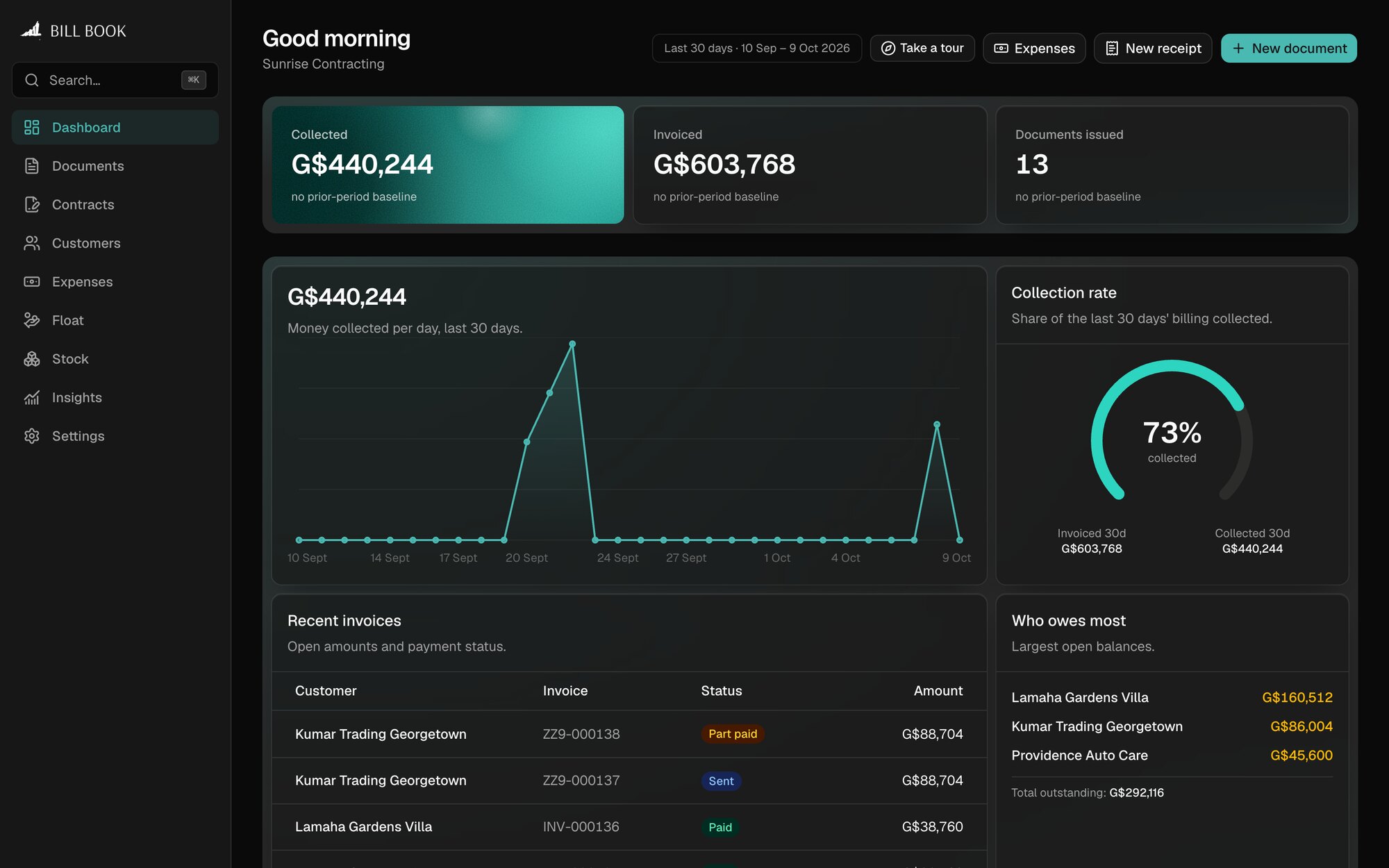
Task: Open the Invoiced G$603,768 card
Action: coord(810,165)
